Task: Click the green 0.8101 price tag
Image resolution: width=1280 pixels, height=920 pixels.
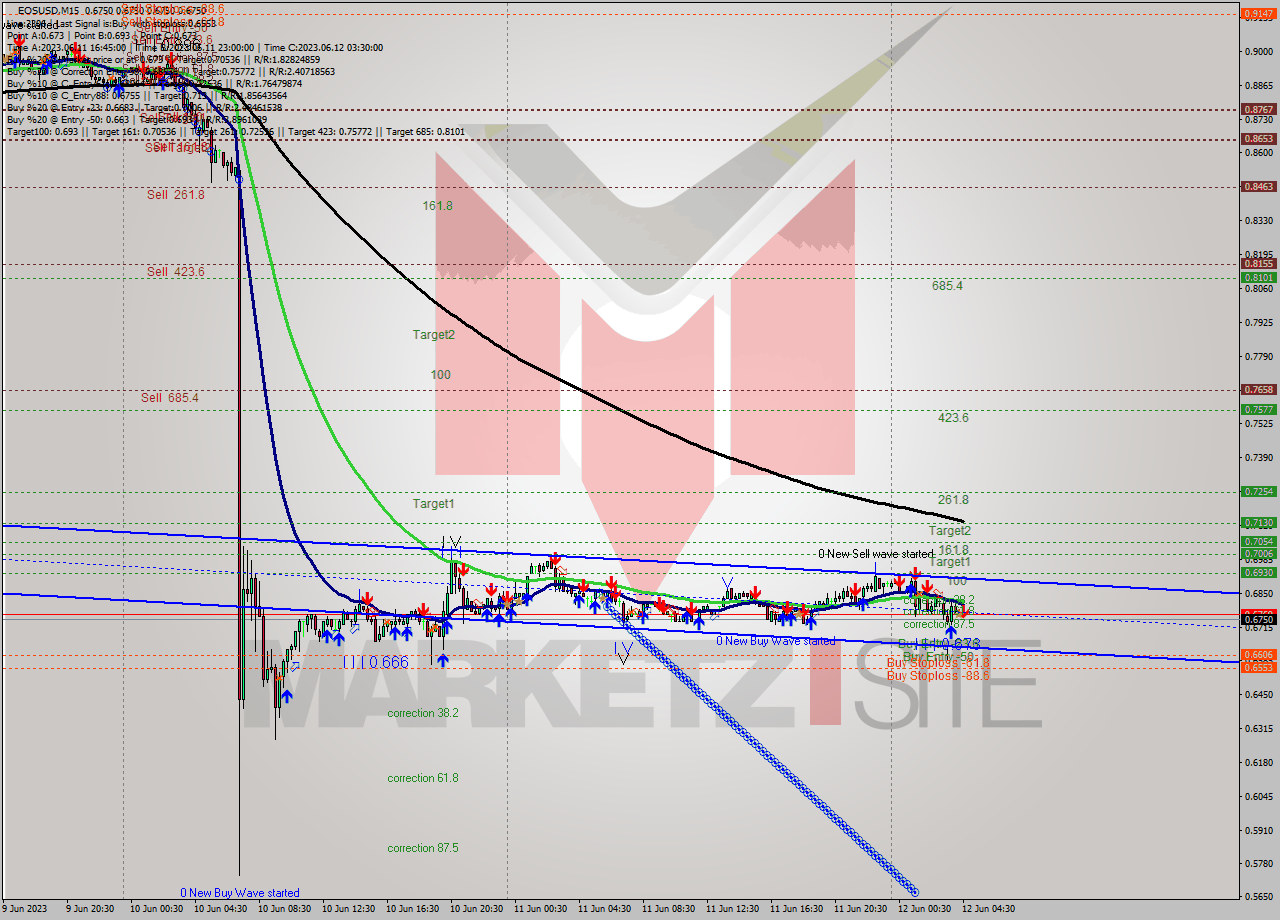Action: 1258,278
